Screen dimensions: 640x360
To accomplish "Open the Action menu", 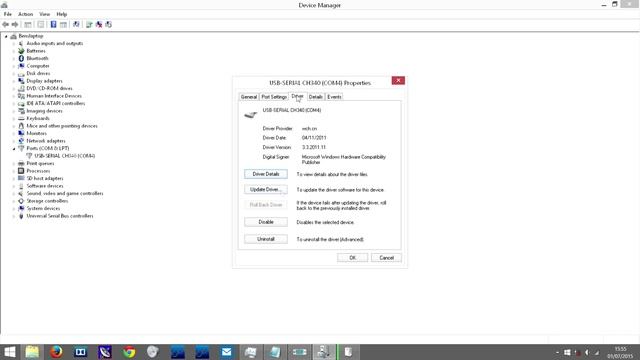I will click(x=25, y=14).
